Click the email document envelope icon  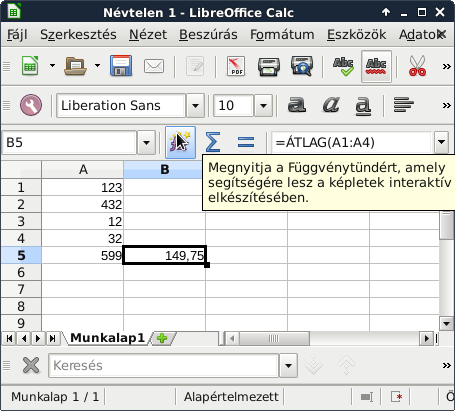154,66
